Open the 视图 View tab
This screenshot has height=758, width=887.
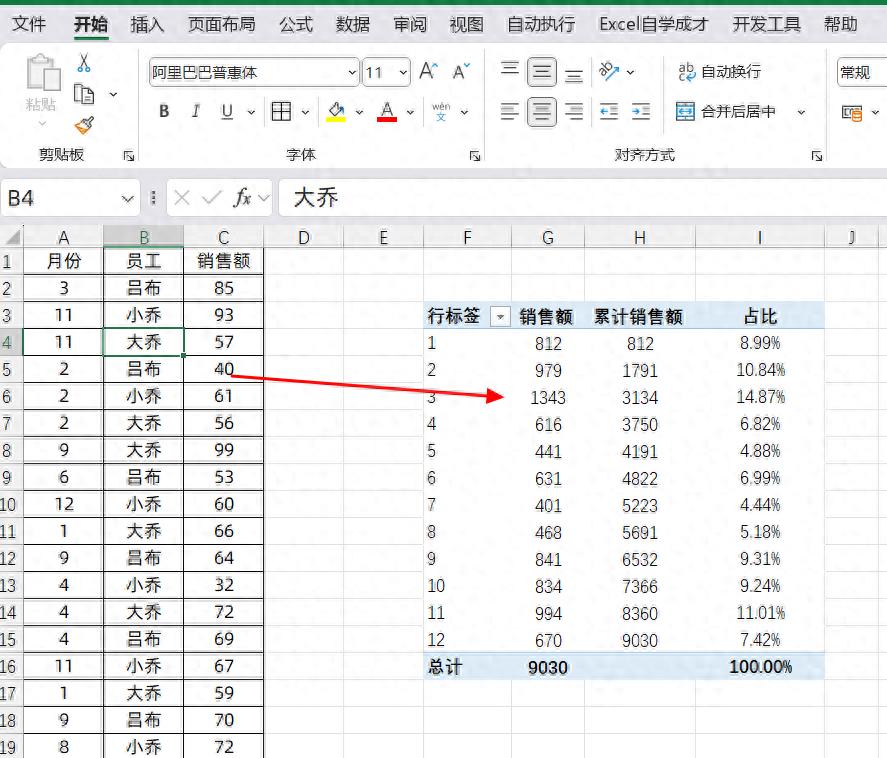(467, 24)
